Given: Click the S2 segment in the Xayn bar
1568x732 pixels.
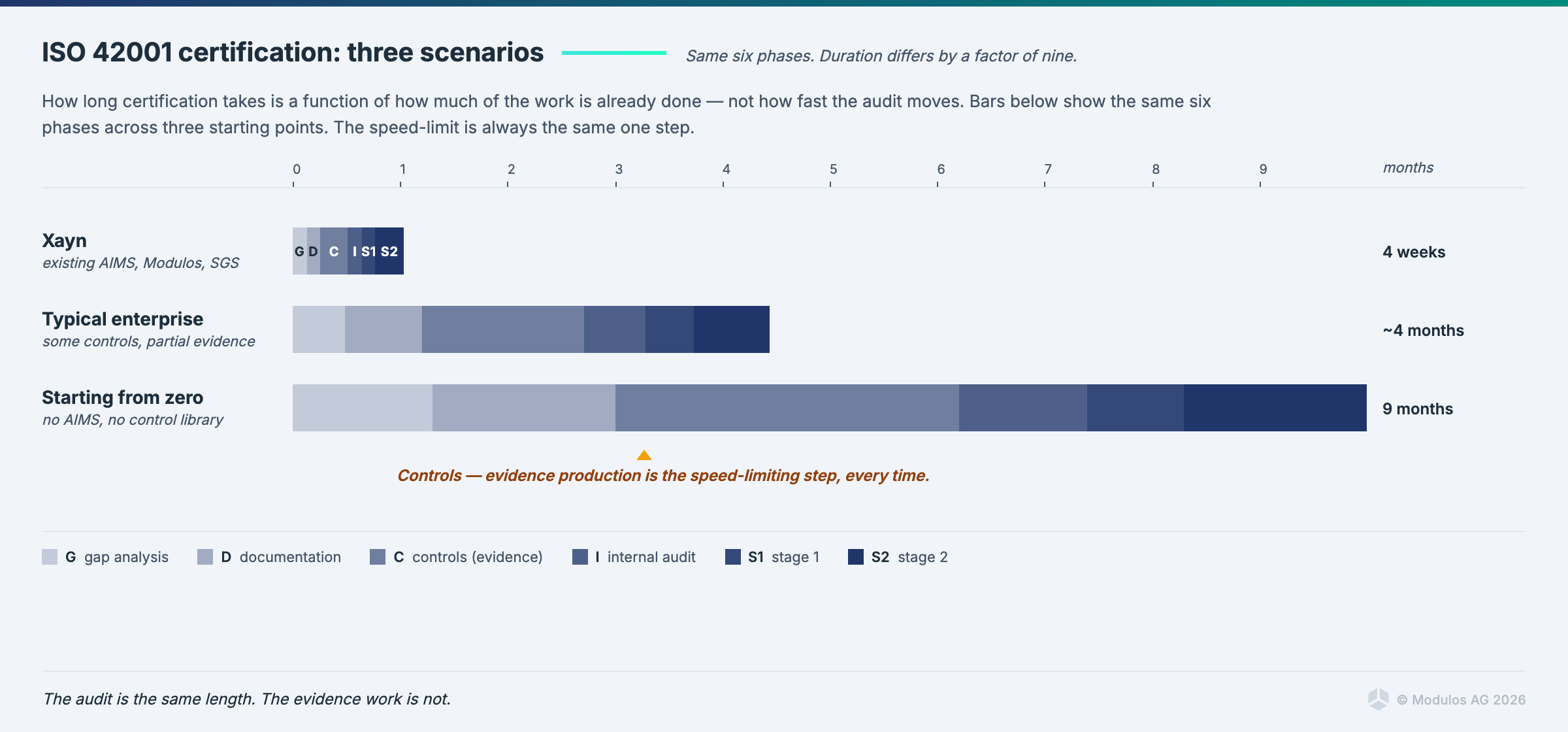Looking at the screenshot, I should pyautogui.click(x=390, y=251).
